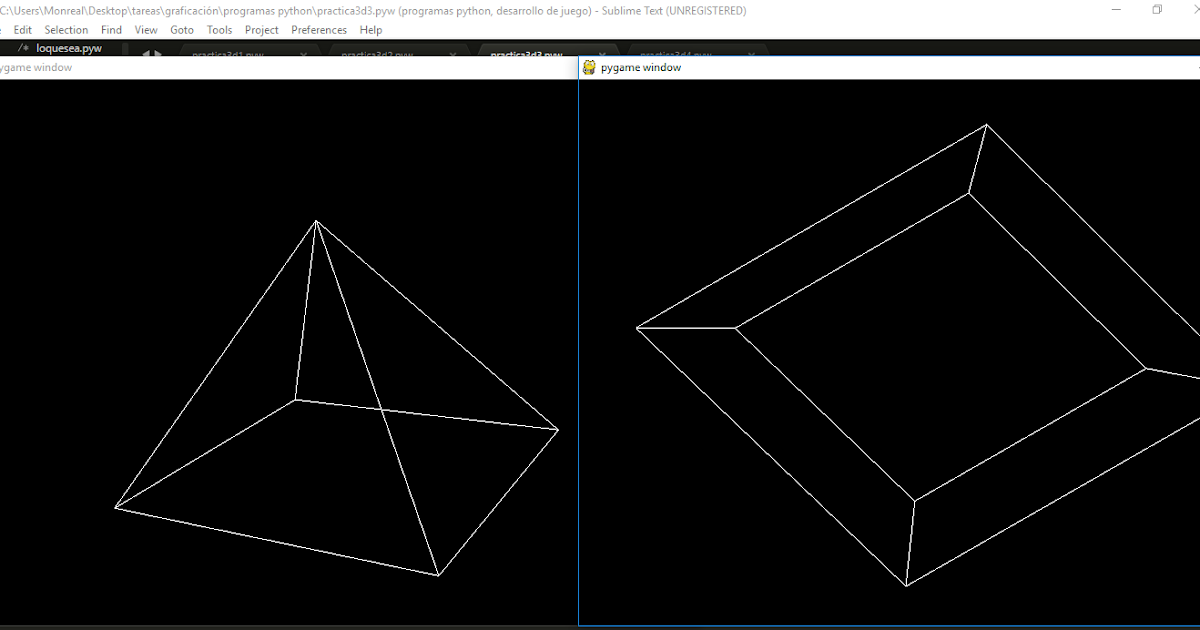Screen dimensions: 1200x630
Task: Click the Python icon on the pygame window title bar
Action: point(589,67)
